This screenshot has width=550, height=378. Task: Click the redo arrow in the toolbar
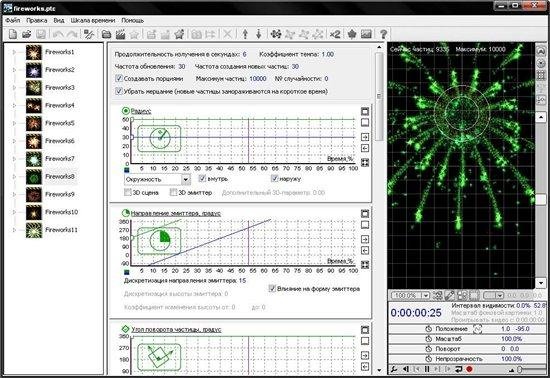click(x=72, y=34)
